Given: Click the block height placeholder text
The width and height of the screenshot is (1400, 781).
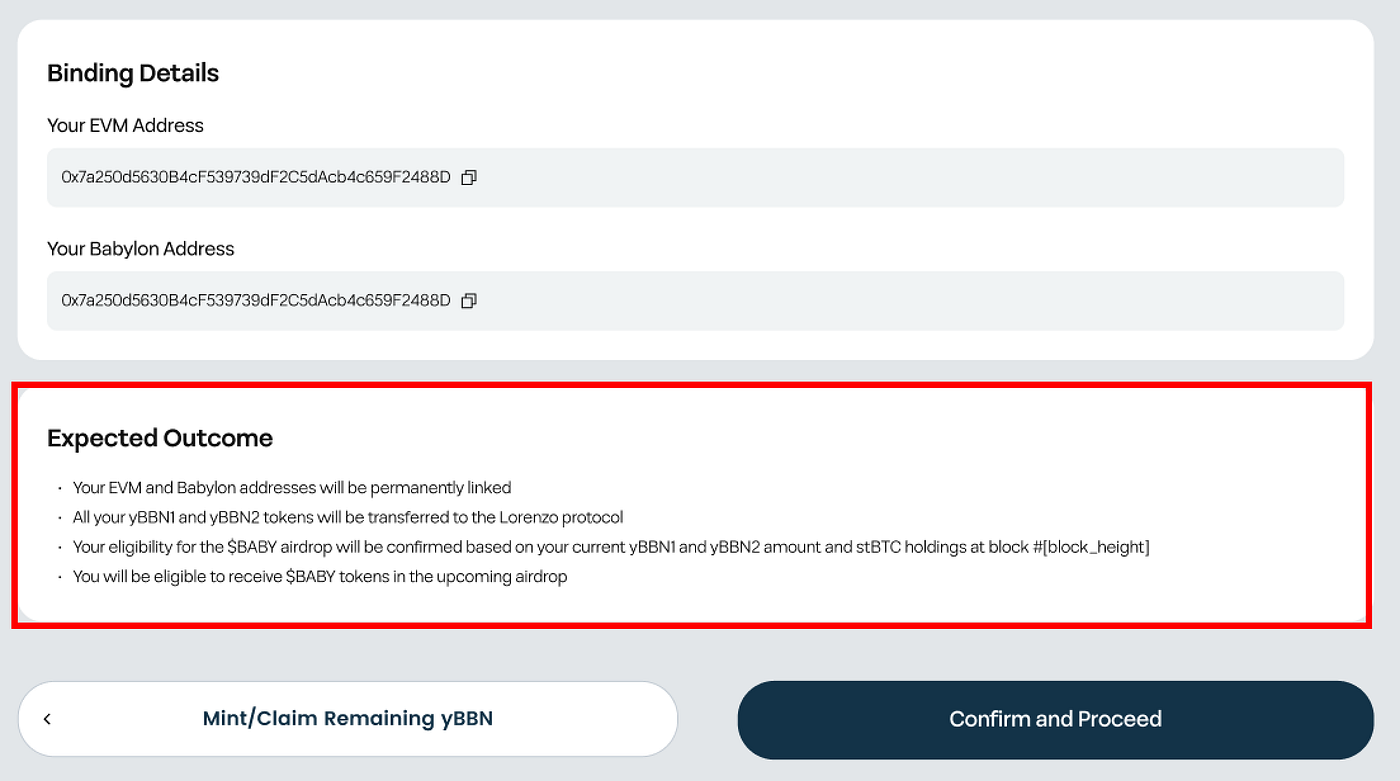Looking at the screenshot, I should click(x=1095, y=547).
